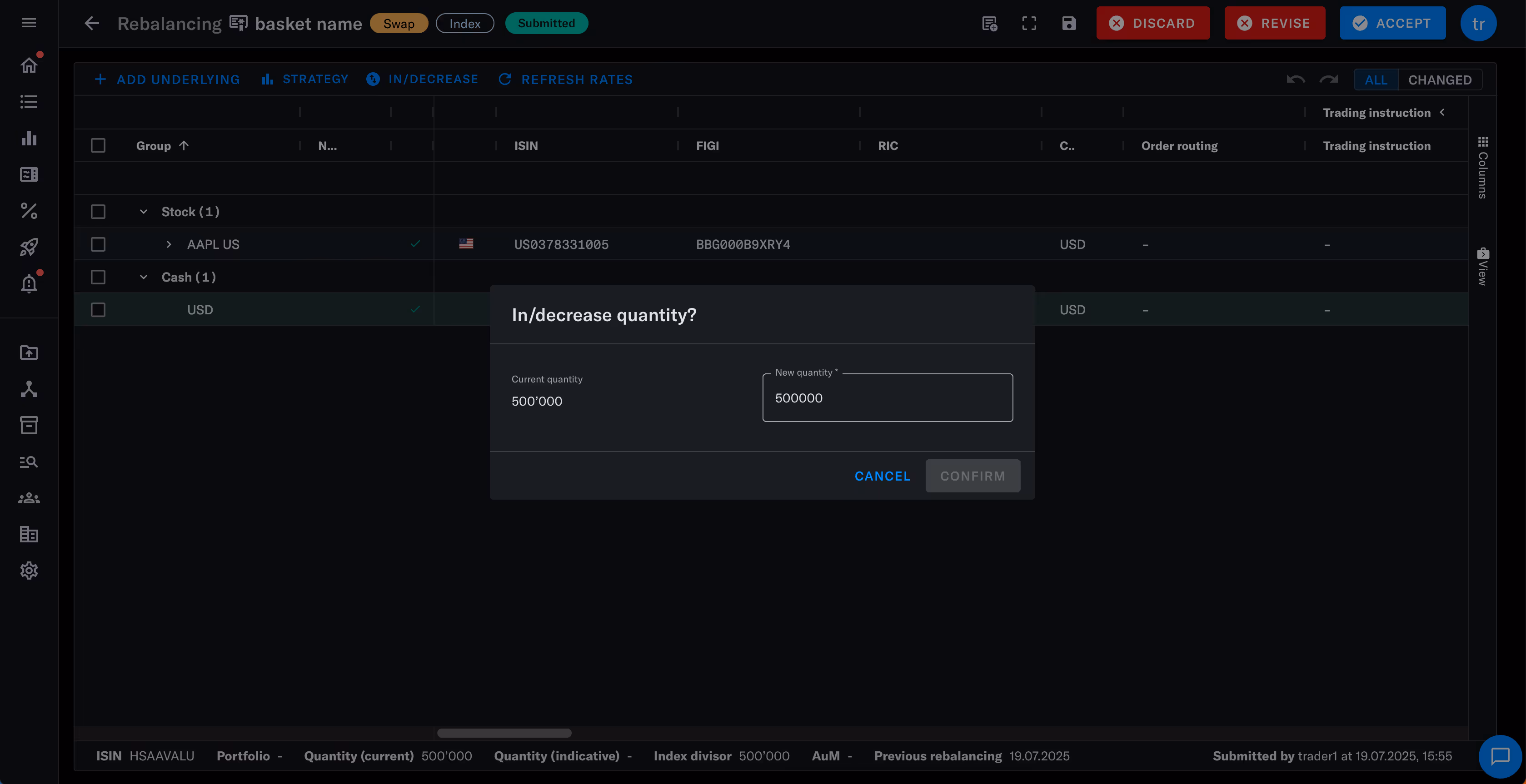Image resolution: width=1526 pixels, height=784 pixels.
Task: Check the Cash group checkbox
Action: 98,277
